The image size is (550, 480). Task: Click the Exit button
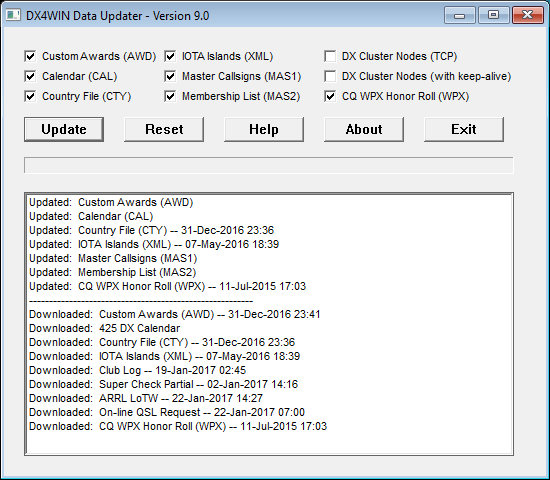464,129
